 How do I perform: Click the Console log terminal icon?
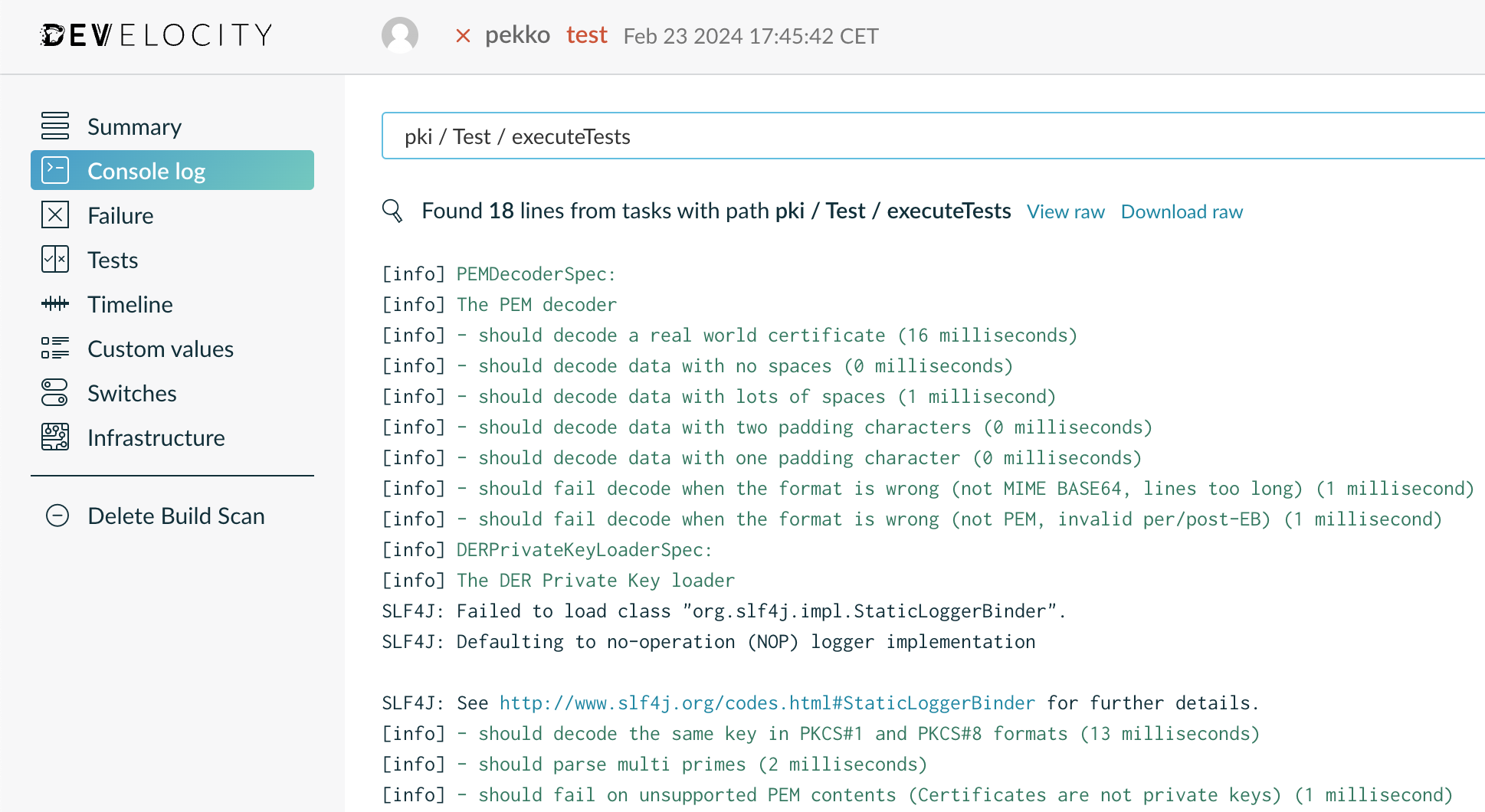tap(55, 170)
